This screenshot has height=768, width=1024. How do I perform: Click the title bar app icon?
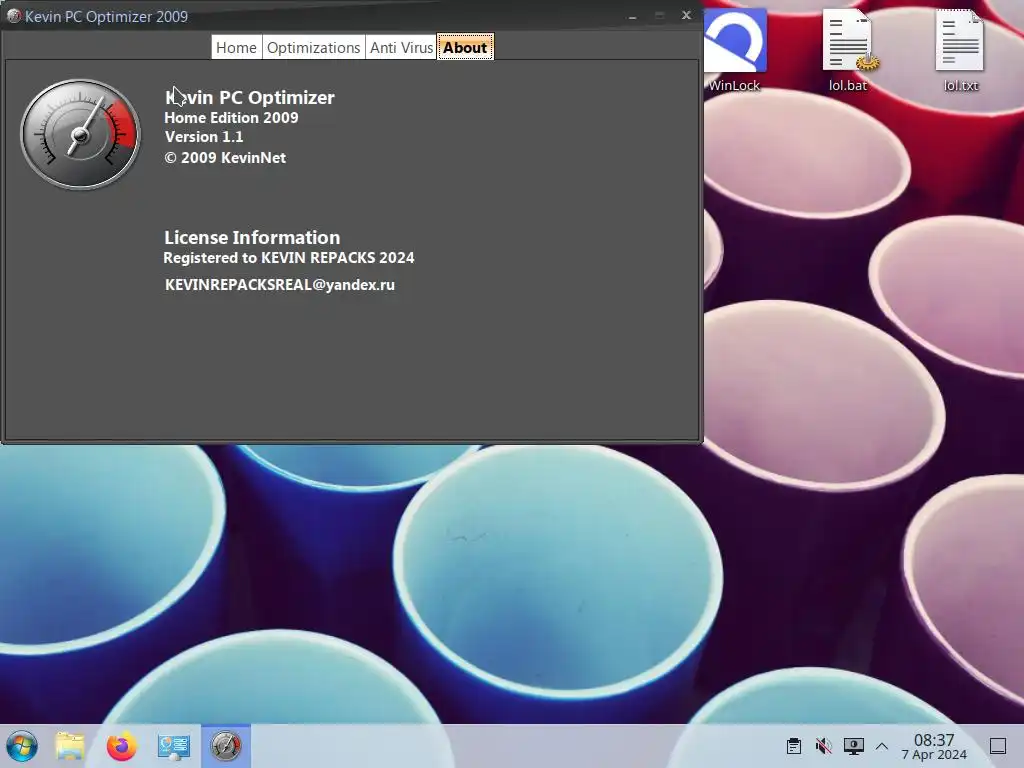coord(13,16)
